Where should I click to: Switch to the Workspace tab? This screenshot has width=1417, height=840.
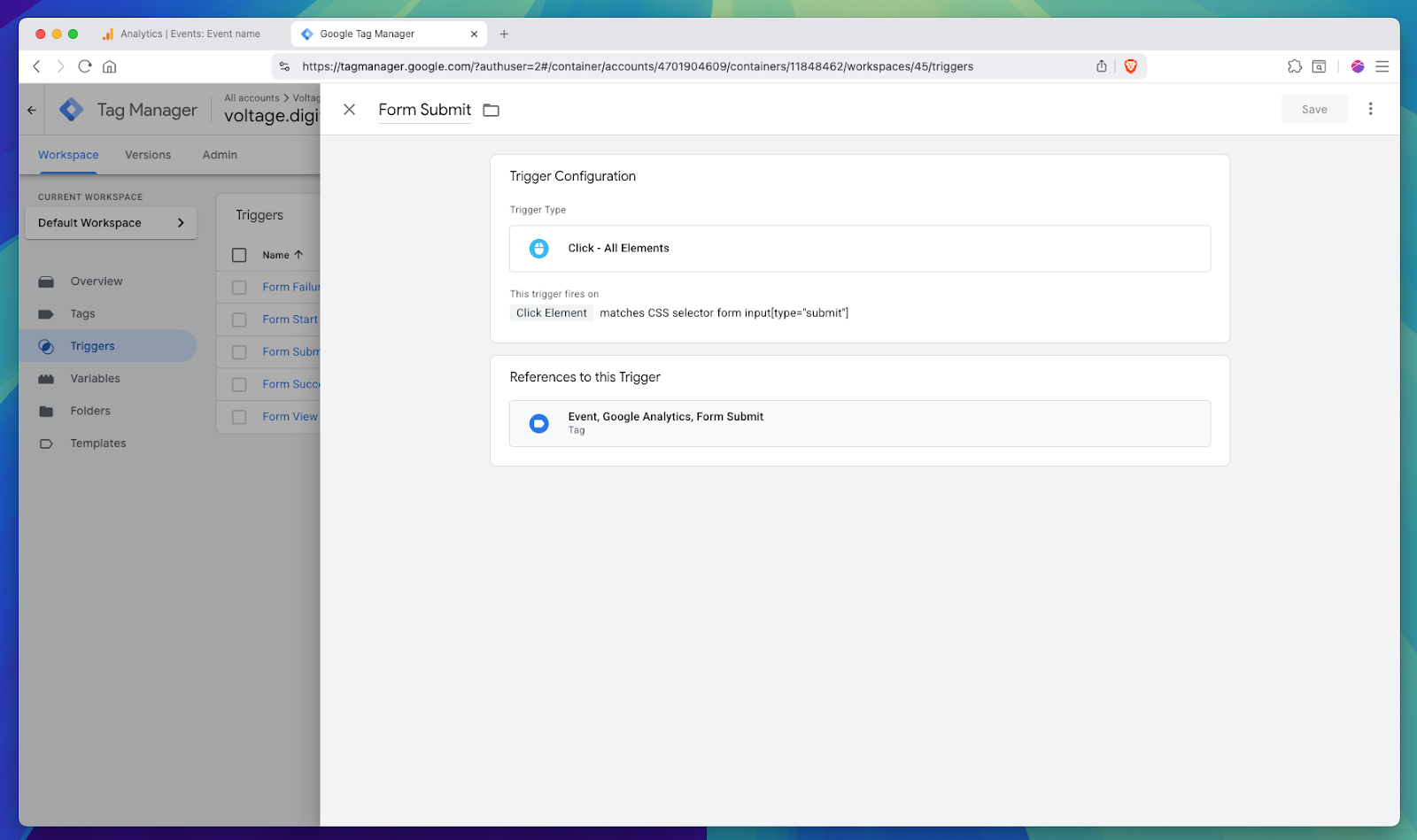tap(68, 155)
